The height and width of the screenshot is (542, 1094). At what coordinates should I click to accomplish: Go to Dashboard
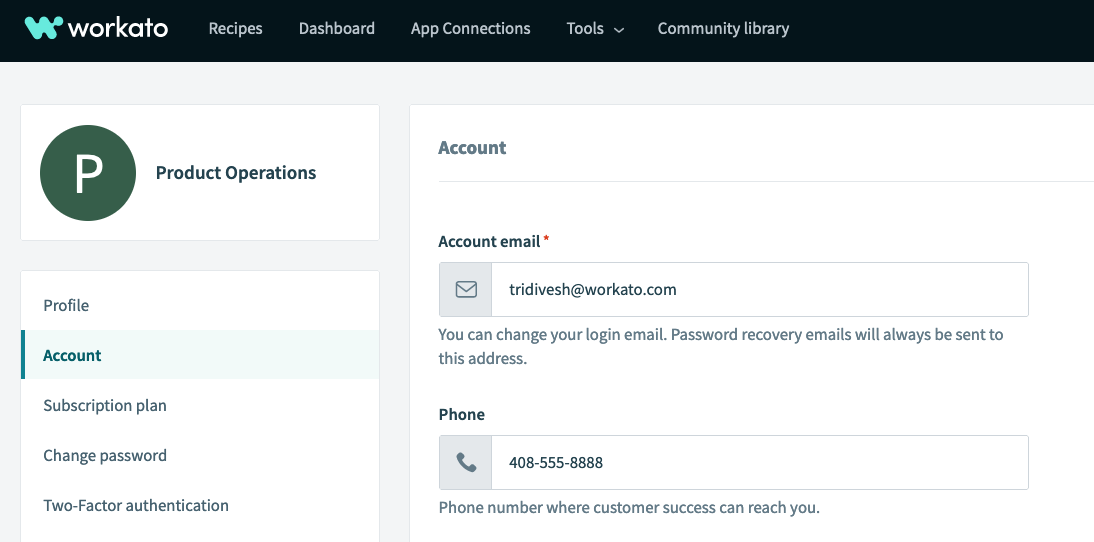(x=337, y=29)
